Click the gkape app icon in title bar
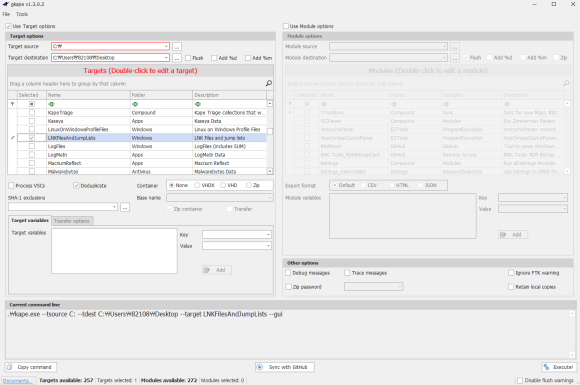The height and width of the screenshot is (385, 580). coord(6,4)
